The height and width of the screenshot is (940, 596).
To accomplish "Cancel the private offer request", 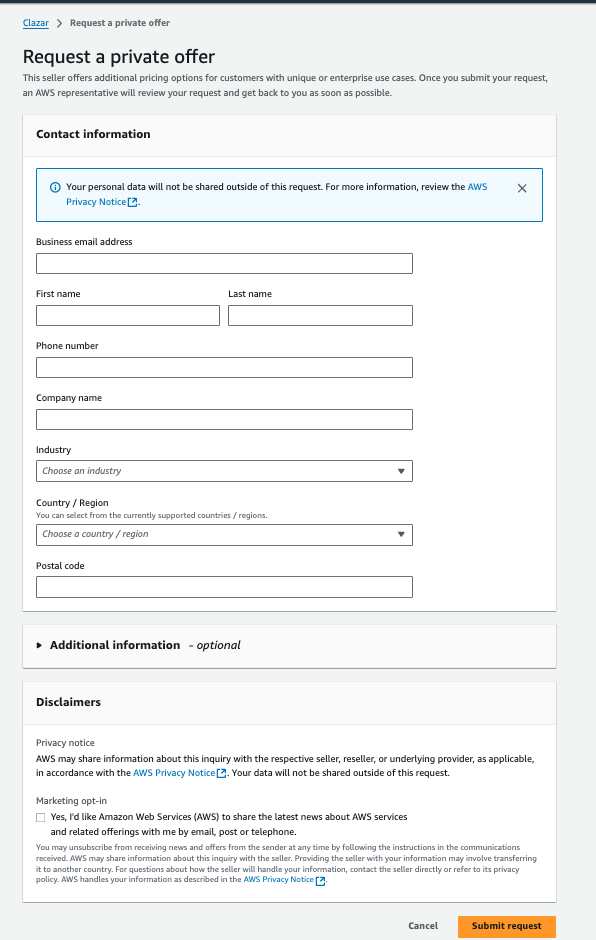I will [423, 926].
